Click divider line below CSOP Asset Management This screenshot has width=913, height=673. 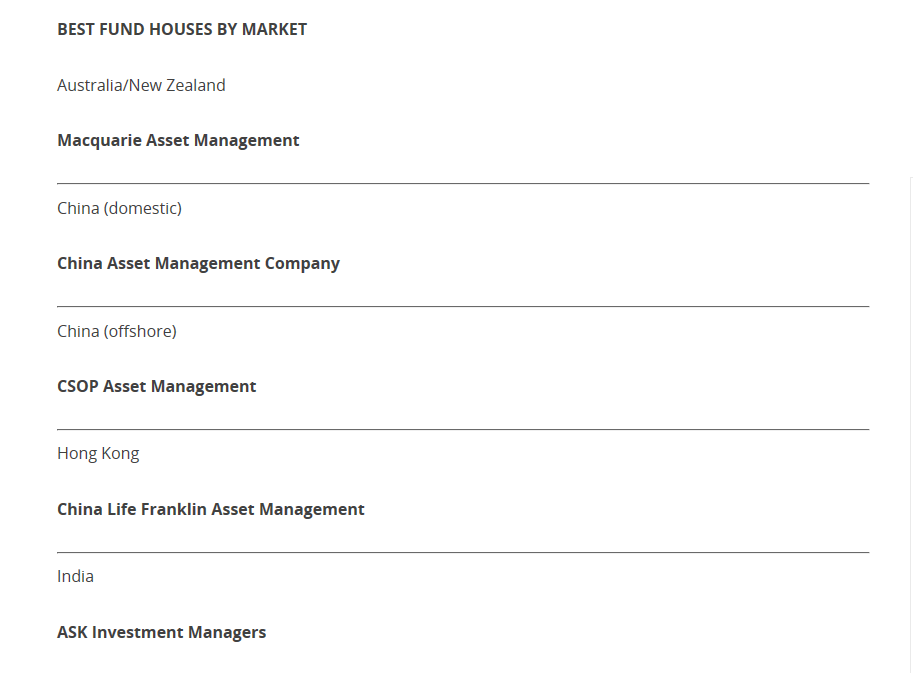[x=462, y=429]
